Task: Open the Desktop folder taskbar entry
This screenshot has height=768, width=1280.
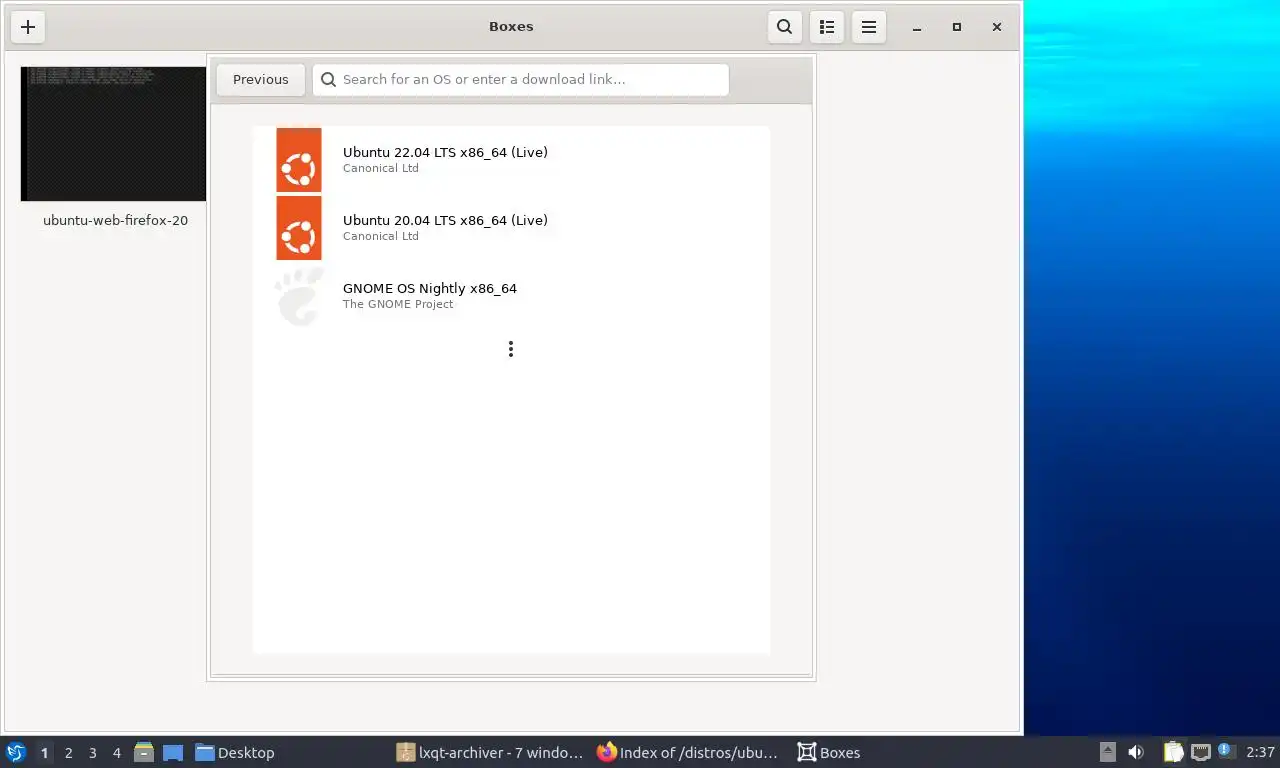Action: tap(235, 753)
